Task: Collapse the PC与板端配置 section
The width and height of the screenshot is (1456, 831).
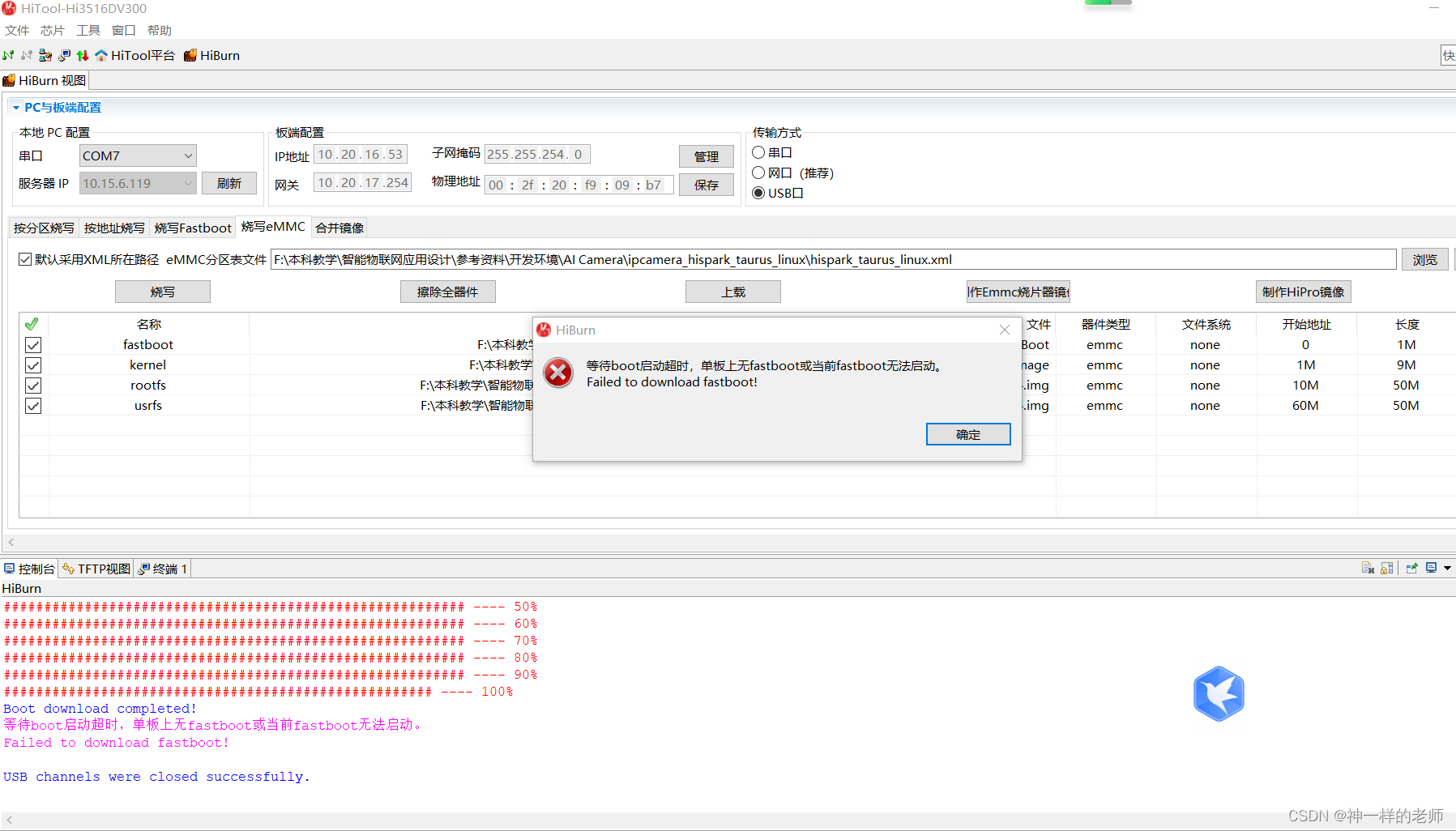Action: tap(16, 108)
